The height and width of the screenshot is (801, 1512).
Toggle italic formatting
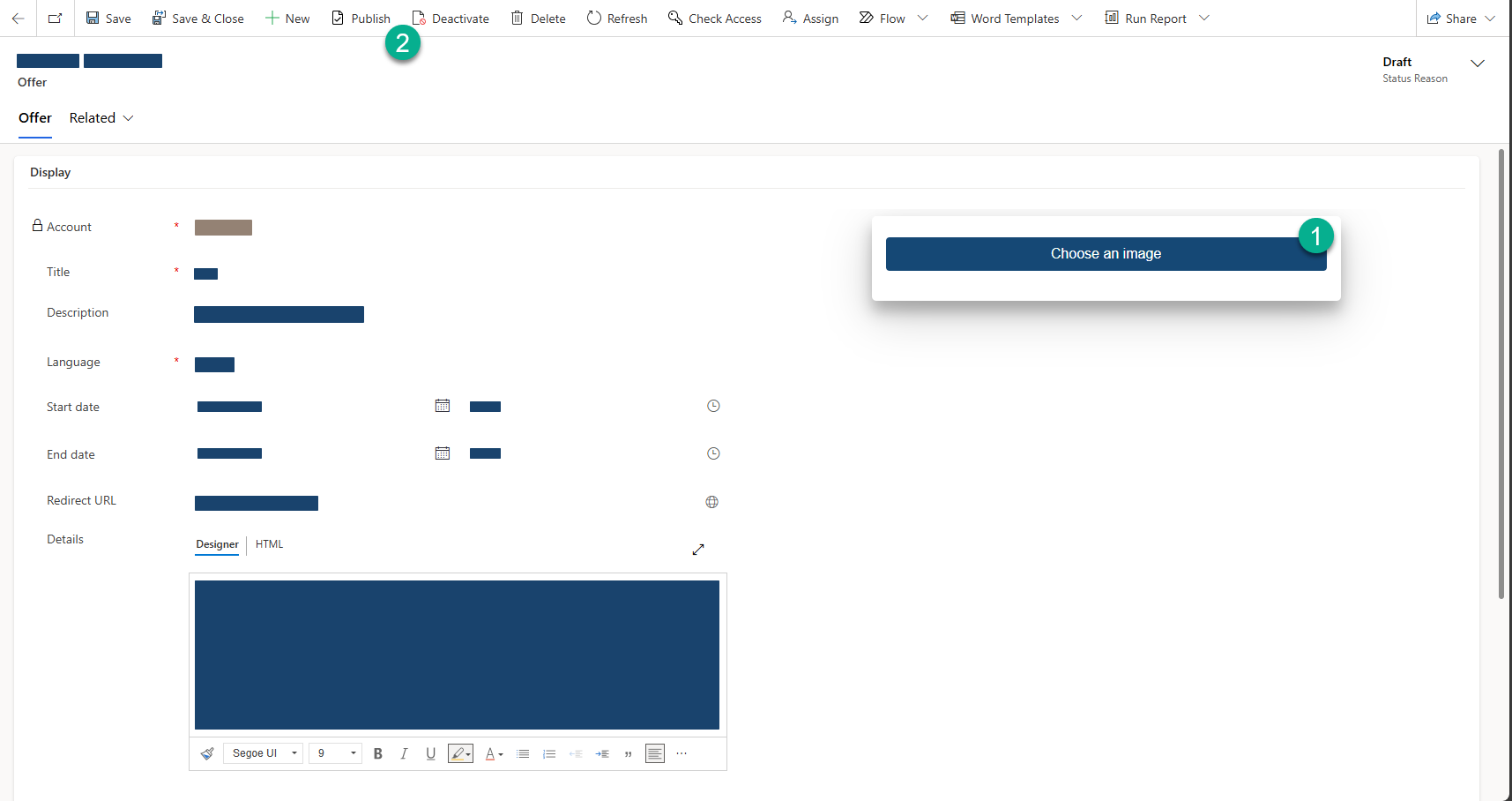(x=404, y=753)
